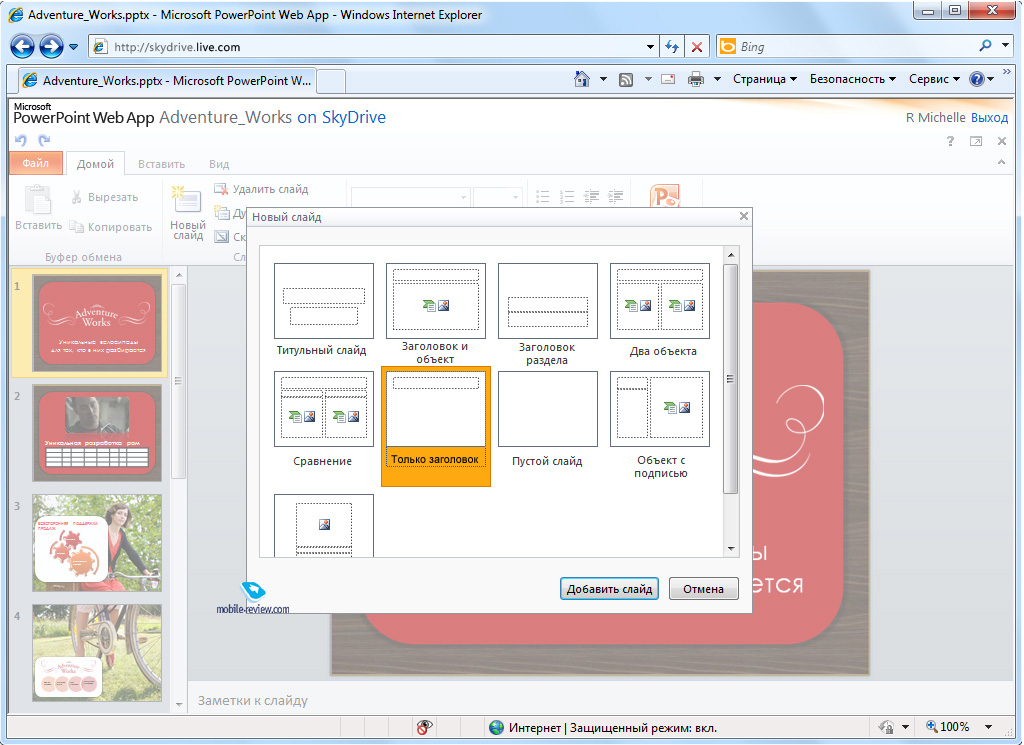Screen dimensions: 1024x745
Task: Click the increase indent icon
Action: tap(616, 197)
